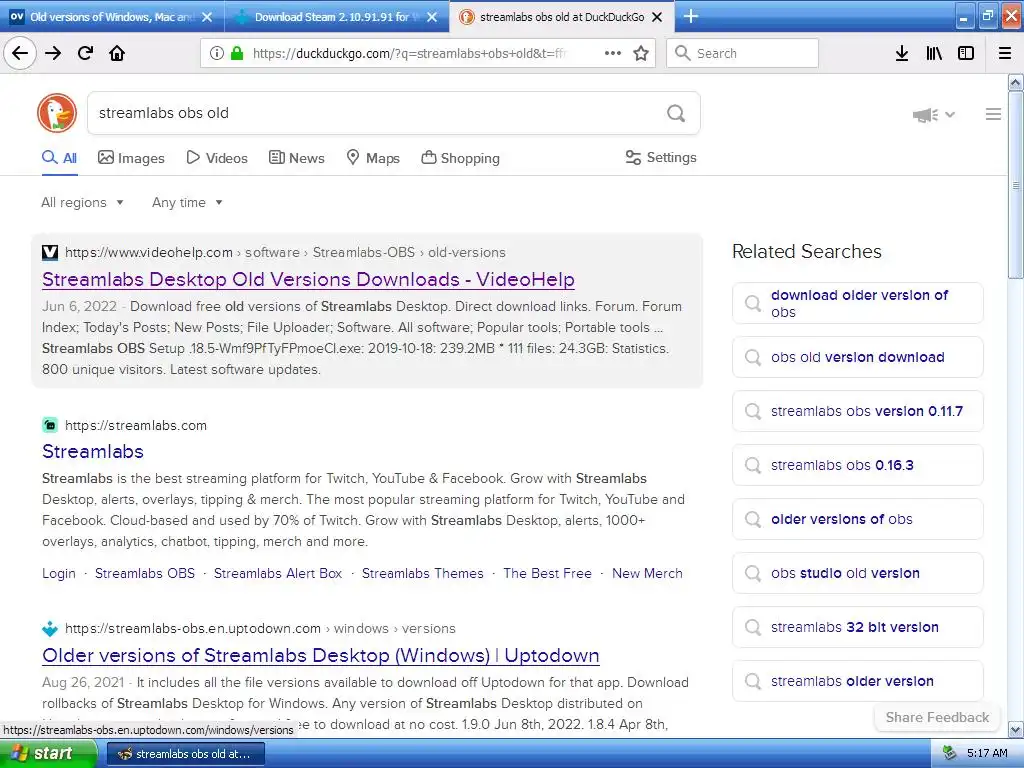1024x768 pixels.
Task: Open Streamlabs OBS sitelink
Action: [x=145, y=573]
